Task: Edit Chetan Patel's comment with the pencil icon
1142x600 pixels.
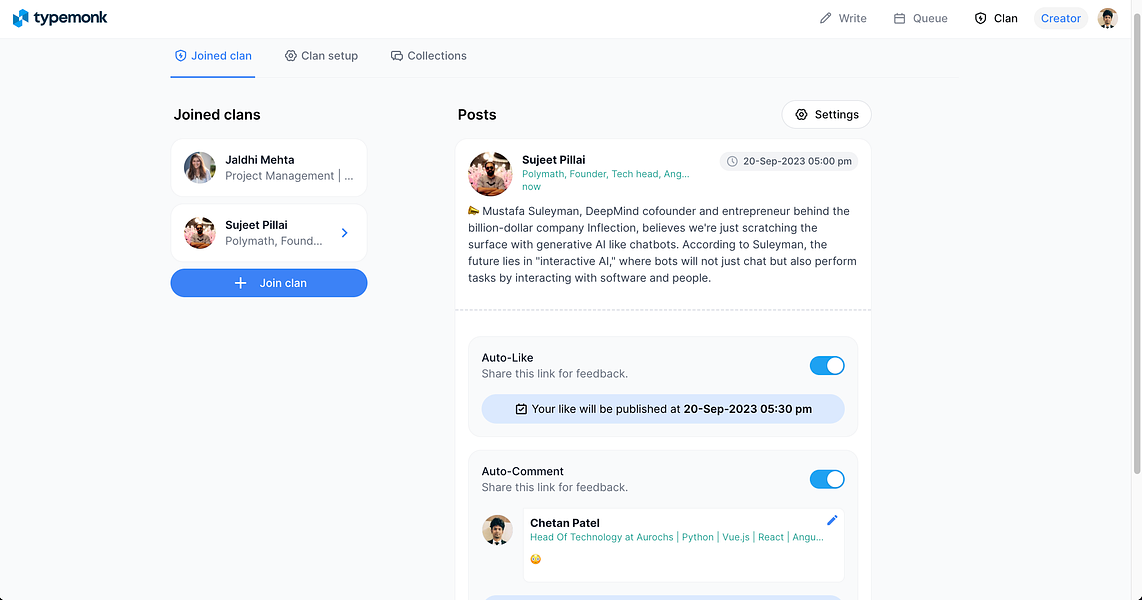Action: point(832,520)
